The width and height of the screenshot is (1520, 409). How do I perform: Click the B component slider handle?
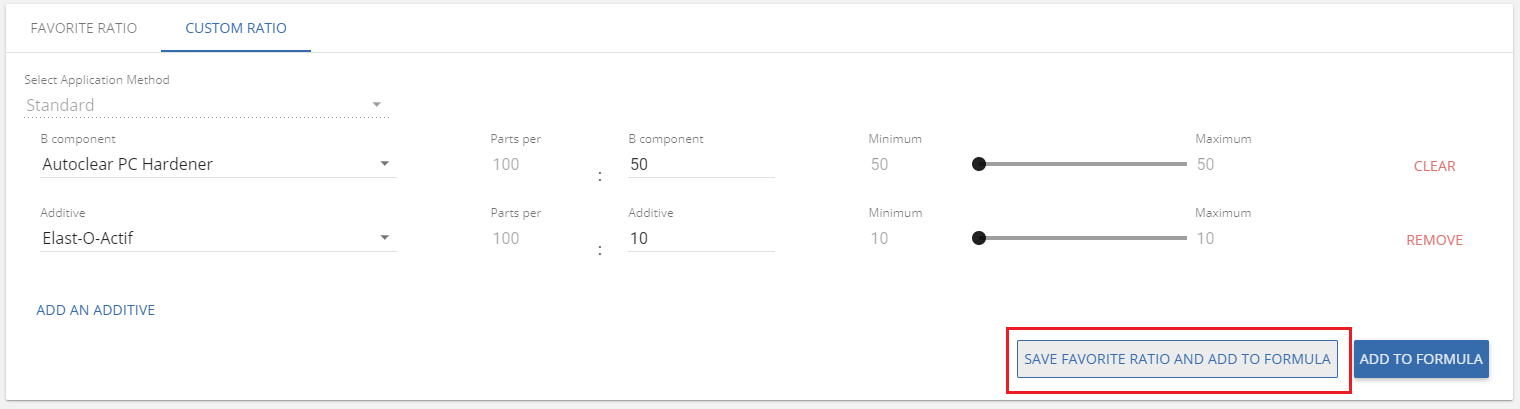[979, 164]
